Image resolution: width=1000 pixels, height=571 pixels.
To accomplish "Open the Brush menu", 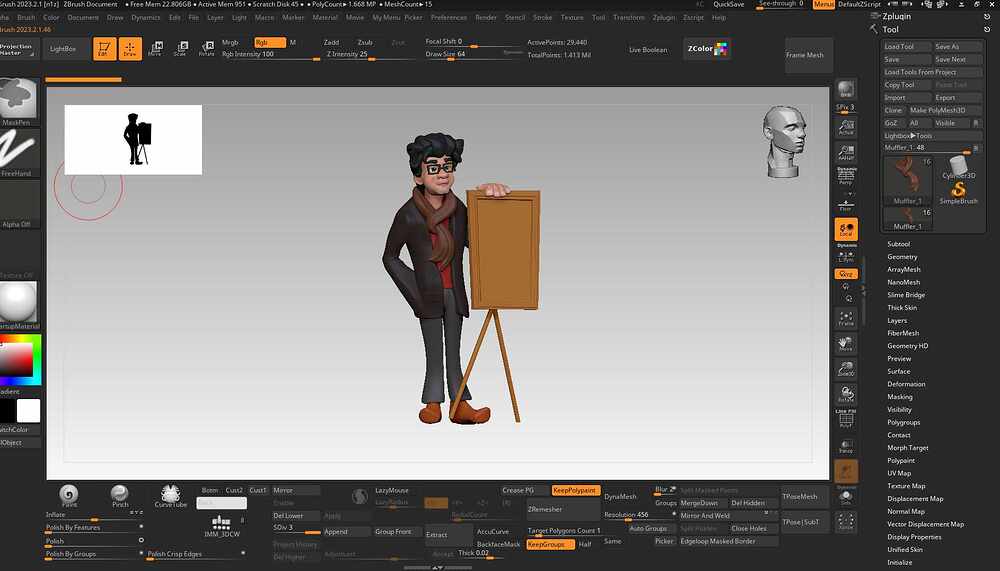I will click(x=26, y=17).
